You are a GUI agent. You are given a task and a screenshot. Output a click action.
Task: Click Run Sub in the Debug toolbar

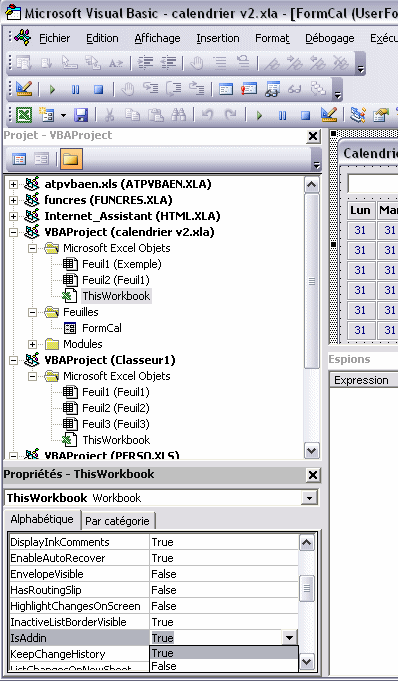tap(53, 90)
